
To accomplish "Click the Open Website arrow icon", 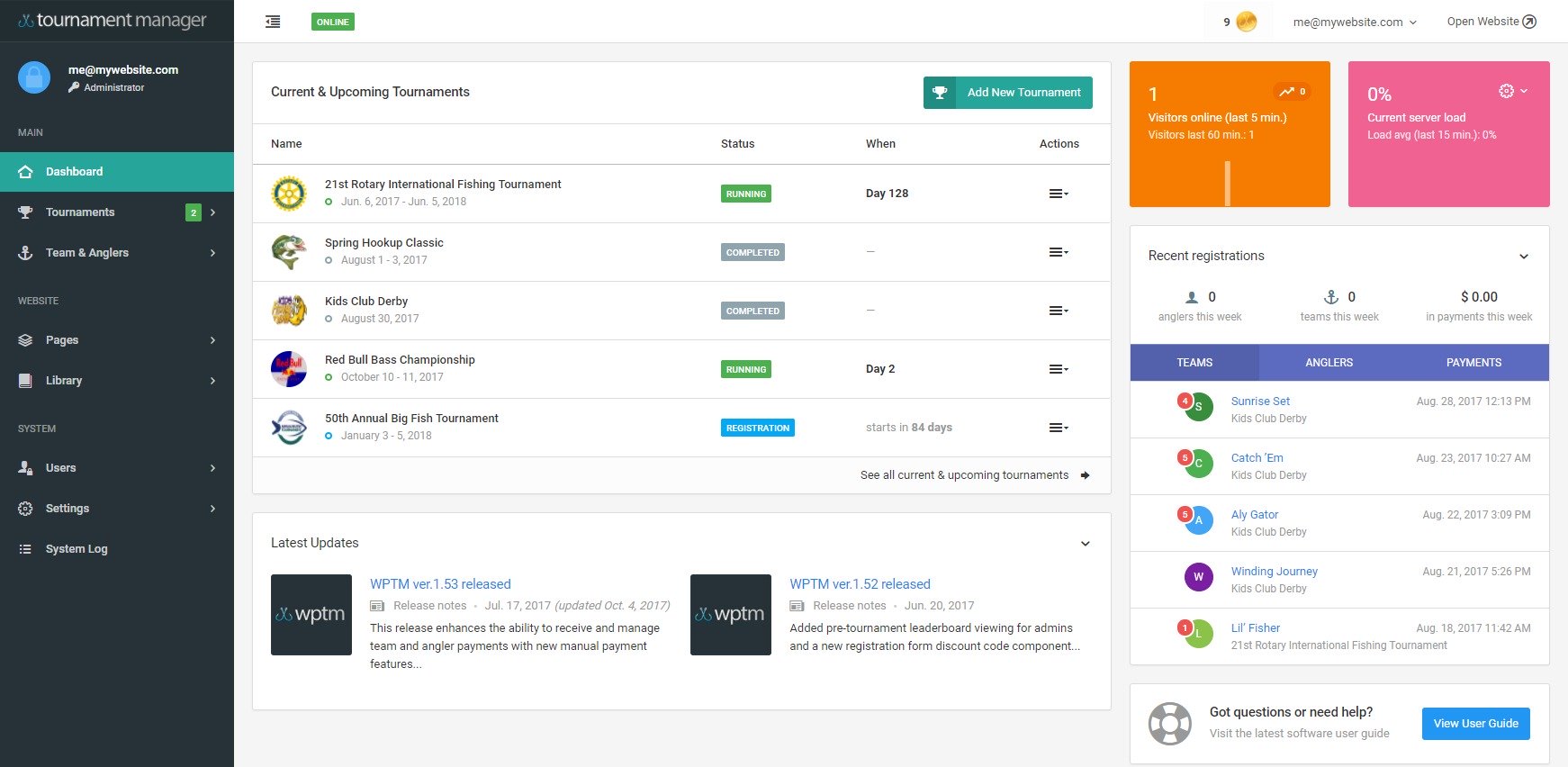I will tap(1529, 22).
